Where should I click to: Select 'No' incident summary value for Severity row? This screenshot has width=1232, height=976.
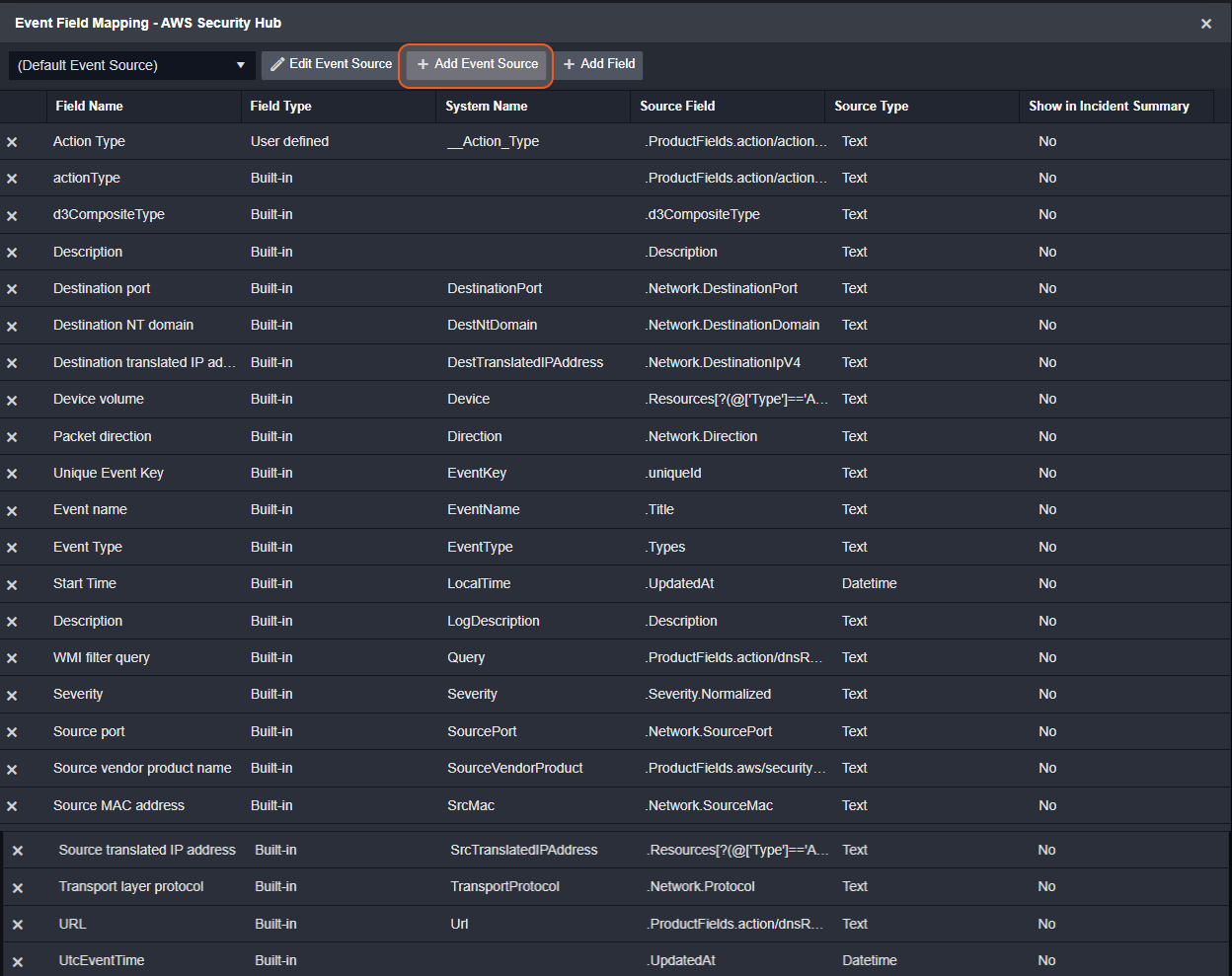click(1047, 694)
